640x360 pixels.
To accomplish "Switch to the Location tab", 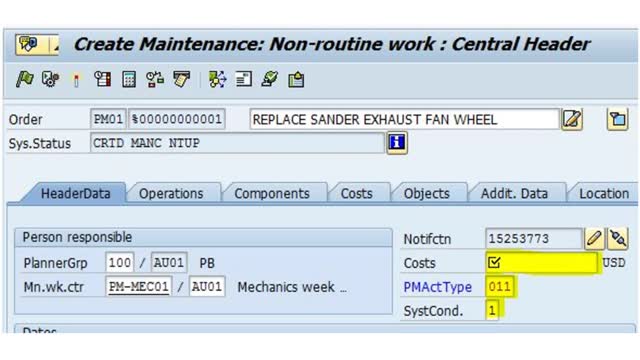I will coord(604,193).
